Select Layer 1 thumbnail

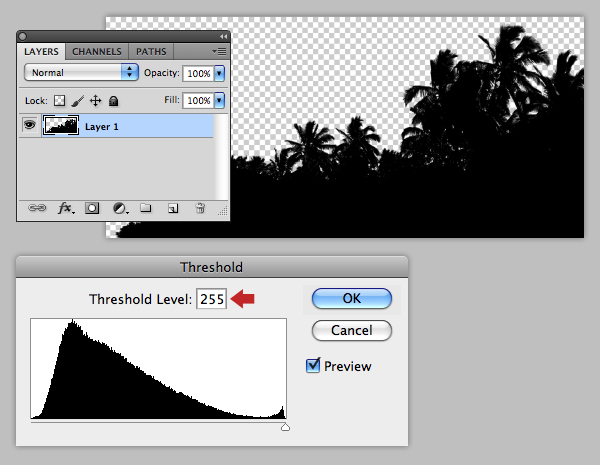click(x=61, y=125)
